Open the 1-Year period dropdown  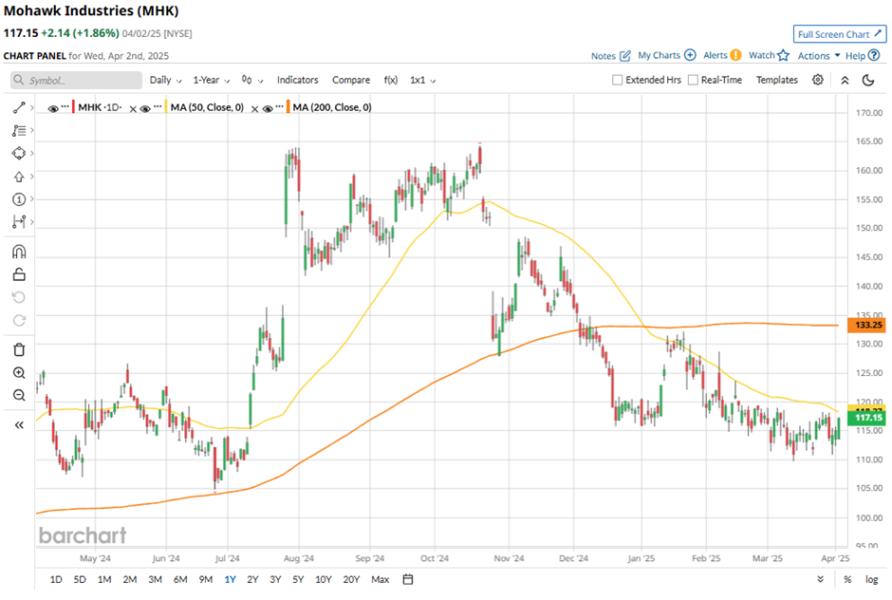[211, 80]
